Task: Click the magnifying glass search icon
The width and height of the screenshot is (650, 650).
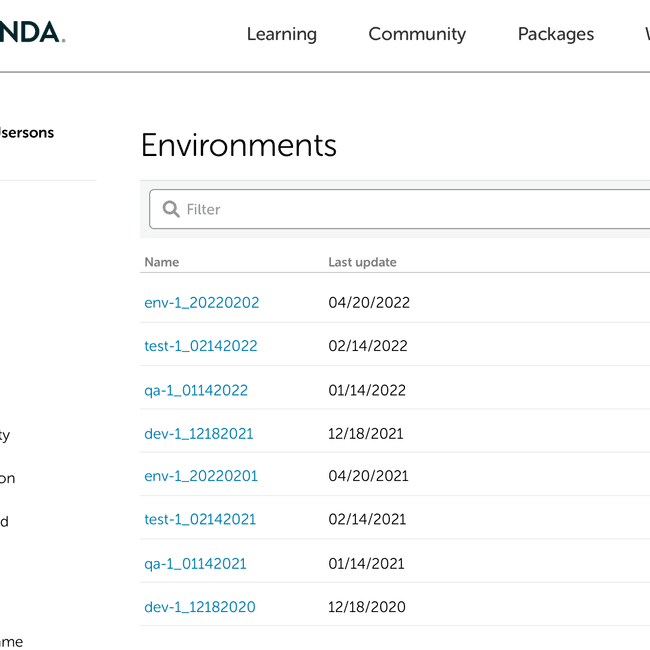Action: click(x=171, y=209)
